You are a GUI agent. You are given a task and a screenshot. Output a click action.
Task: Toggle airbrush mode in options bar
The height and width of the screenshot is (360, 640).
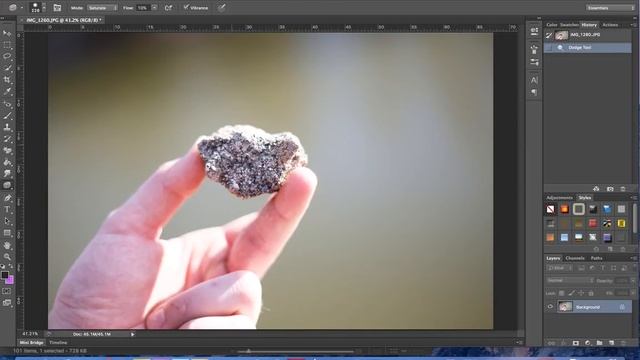[x=168, y=8]
